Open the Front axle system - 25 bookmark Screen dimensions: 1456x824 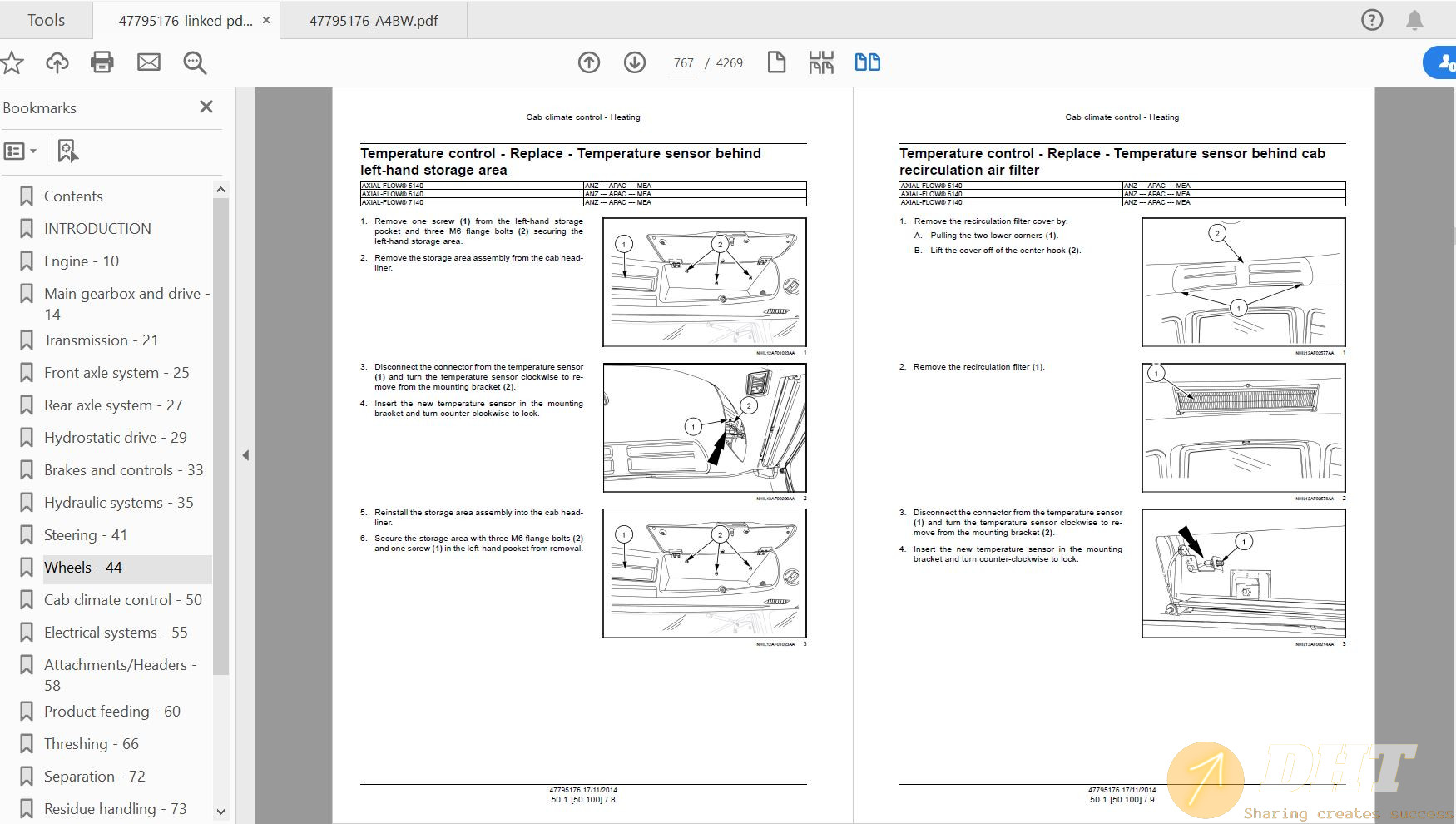[x=116, y=373]
